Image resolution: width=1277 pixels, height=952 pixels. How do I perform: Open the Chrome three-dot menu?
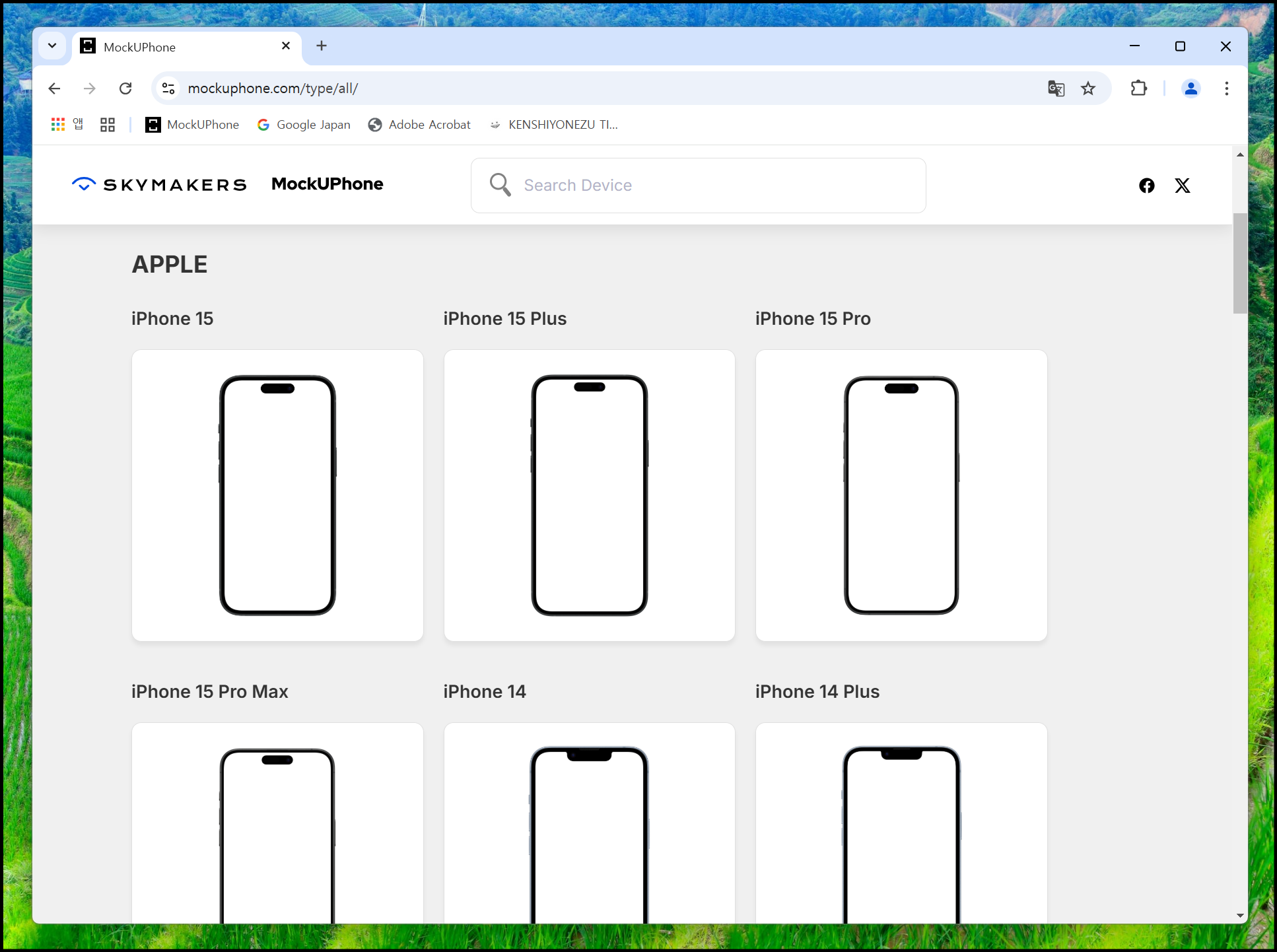tap(1226, 88)
